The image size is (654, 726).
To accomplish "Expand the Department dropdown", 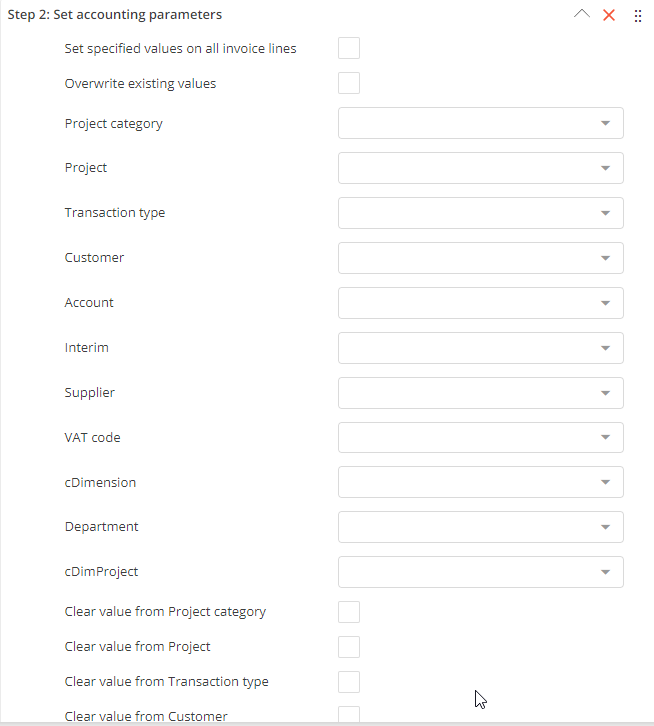I will [604, 527].
